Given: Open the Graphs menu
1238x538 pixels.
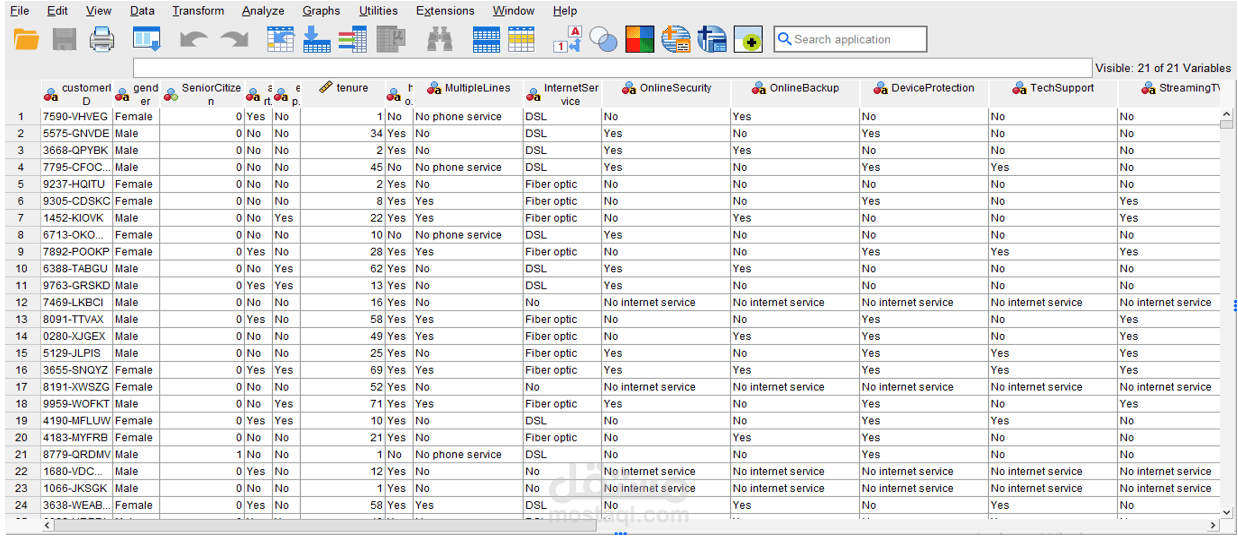Looking at the screenshot, I should point(321,11).
